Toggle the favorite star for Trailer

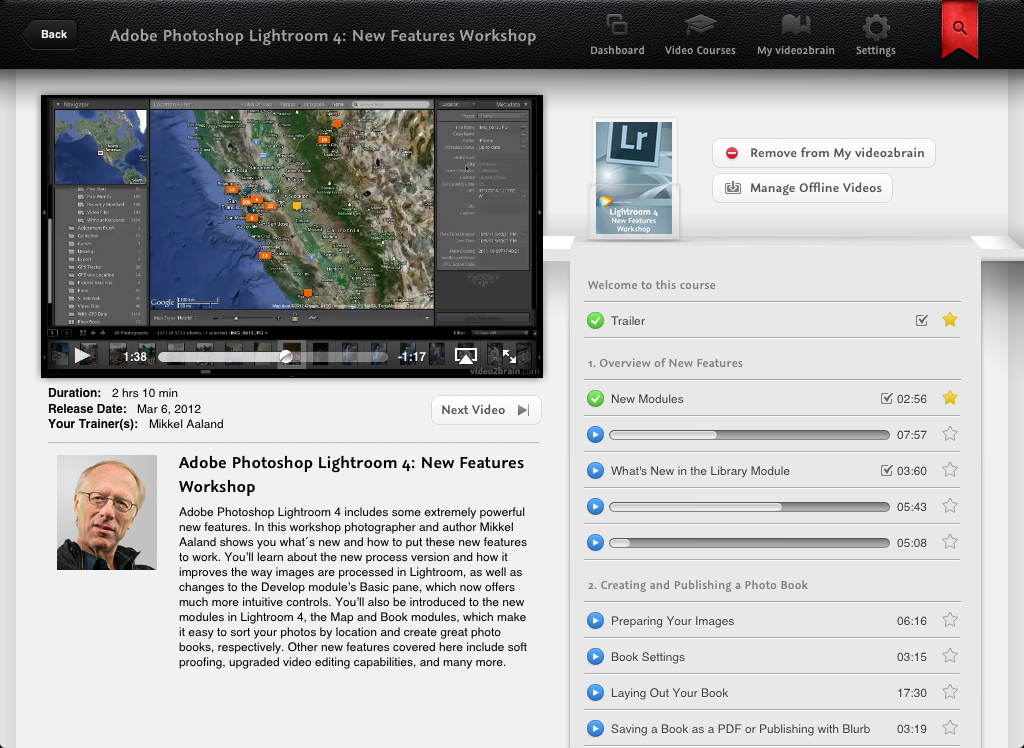coord(950,319)
